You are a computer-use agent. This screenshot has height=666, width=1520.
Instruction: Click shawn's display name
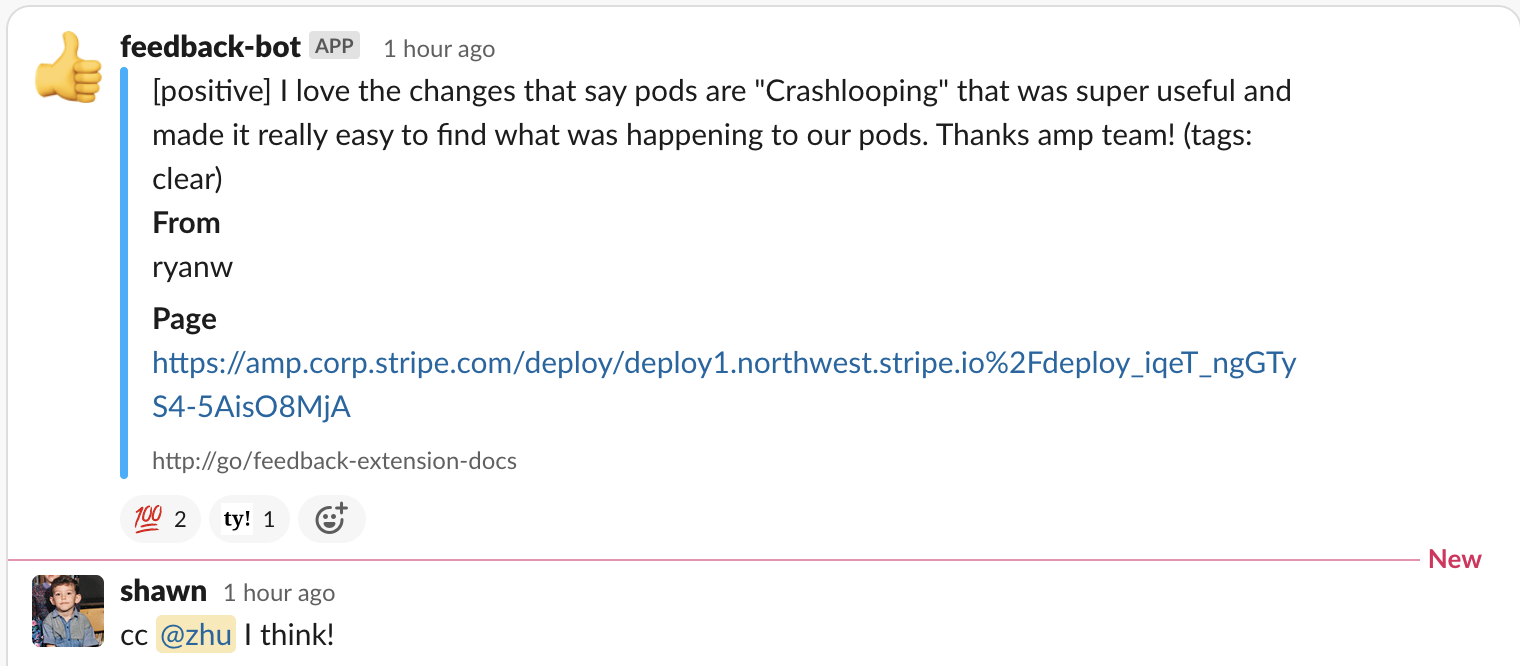tap(163, 591)
